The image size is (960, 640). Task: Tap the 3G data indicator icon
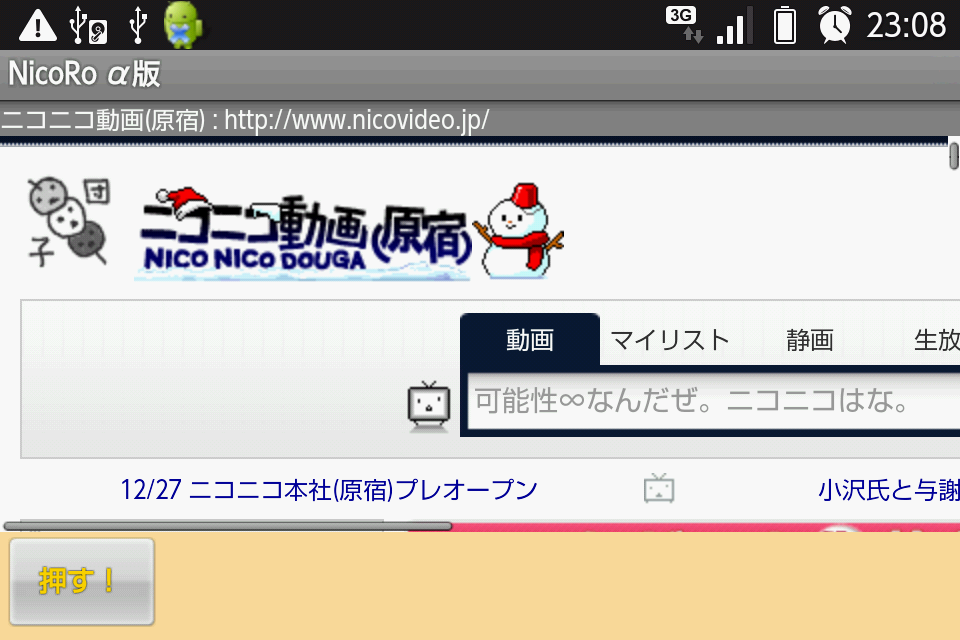click(x=684, y=24)
